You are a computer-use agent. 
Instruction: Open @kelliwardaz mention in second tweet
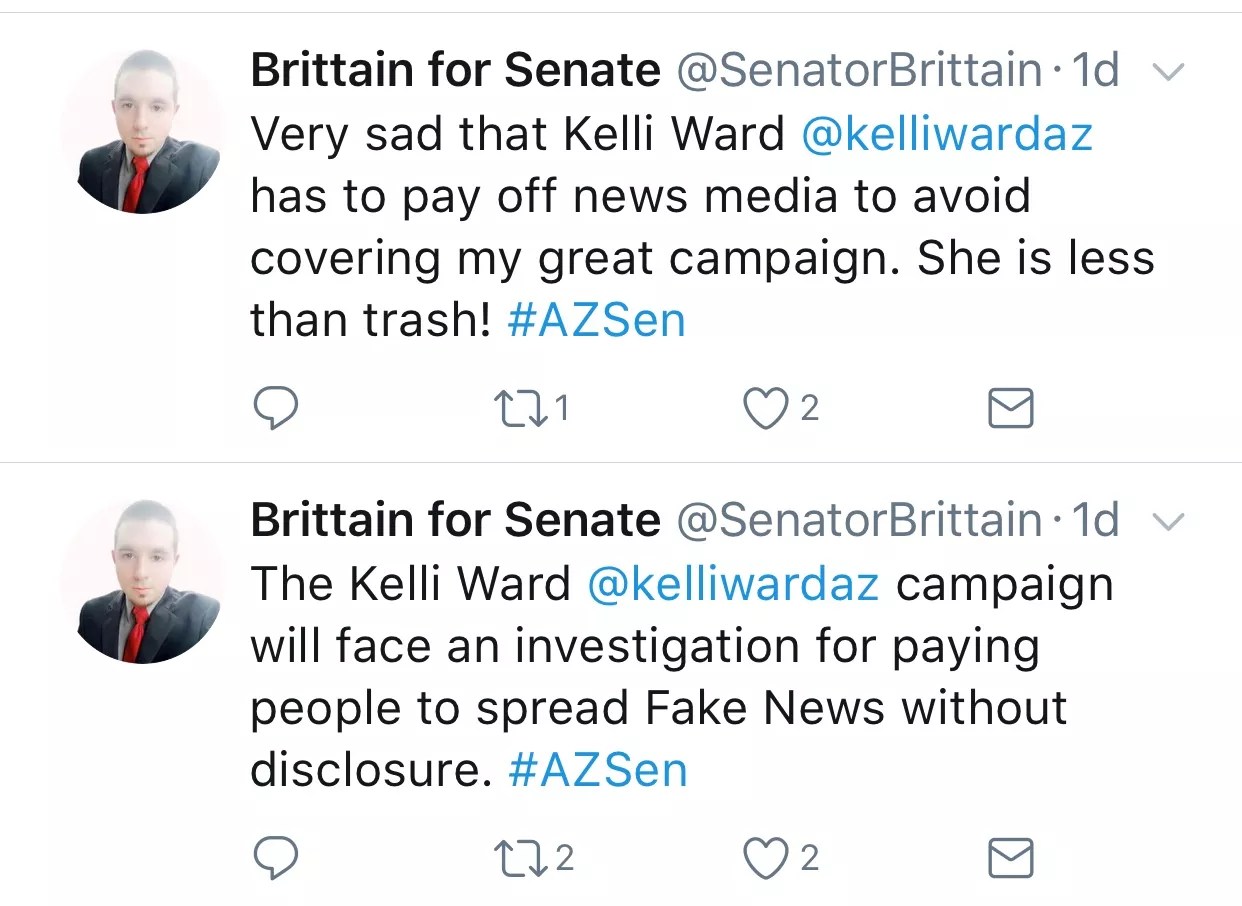733,584
